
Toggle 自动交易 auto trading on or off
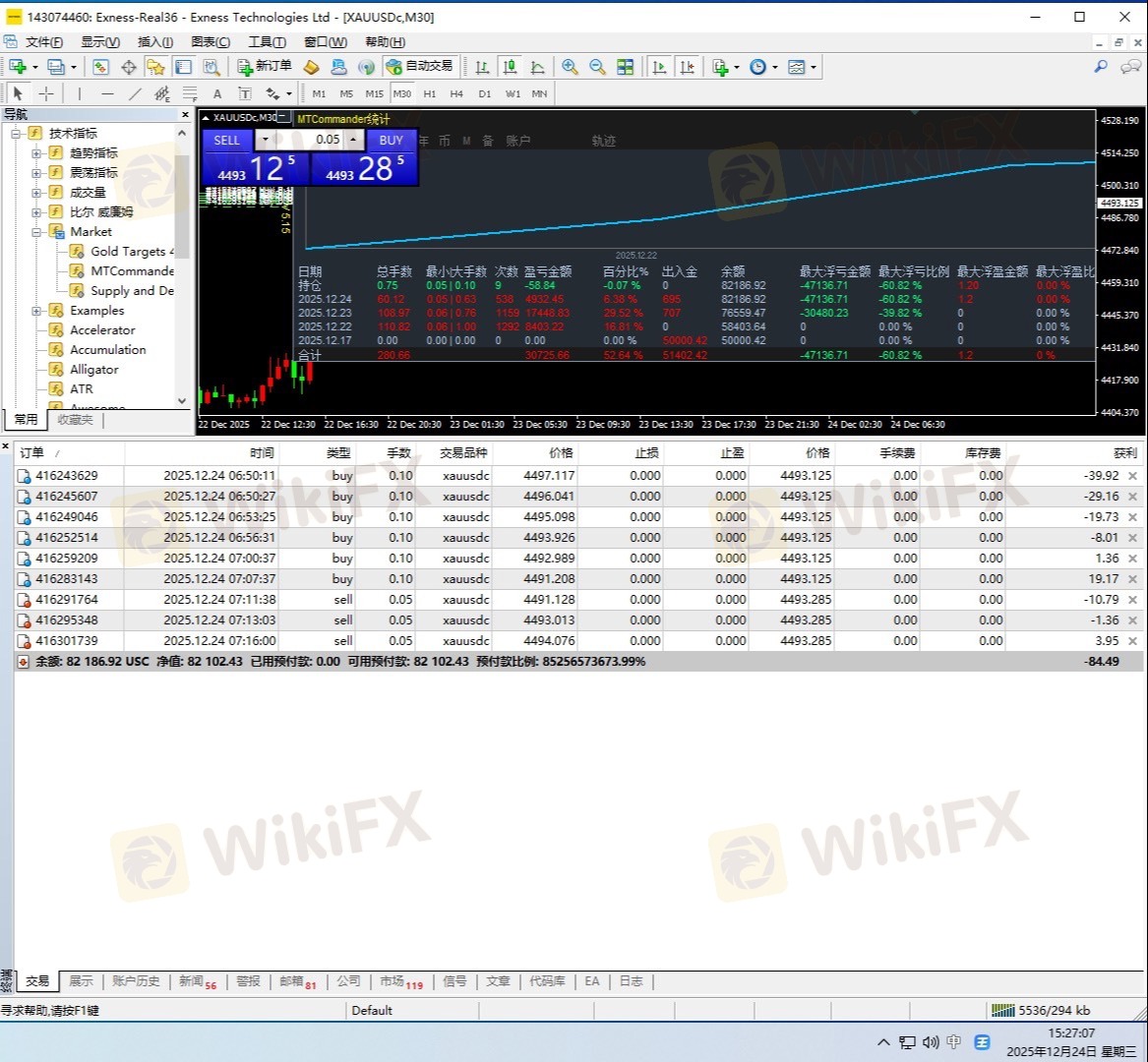(x=420, y=67)
